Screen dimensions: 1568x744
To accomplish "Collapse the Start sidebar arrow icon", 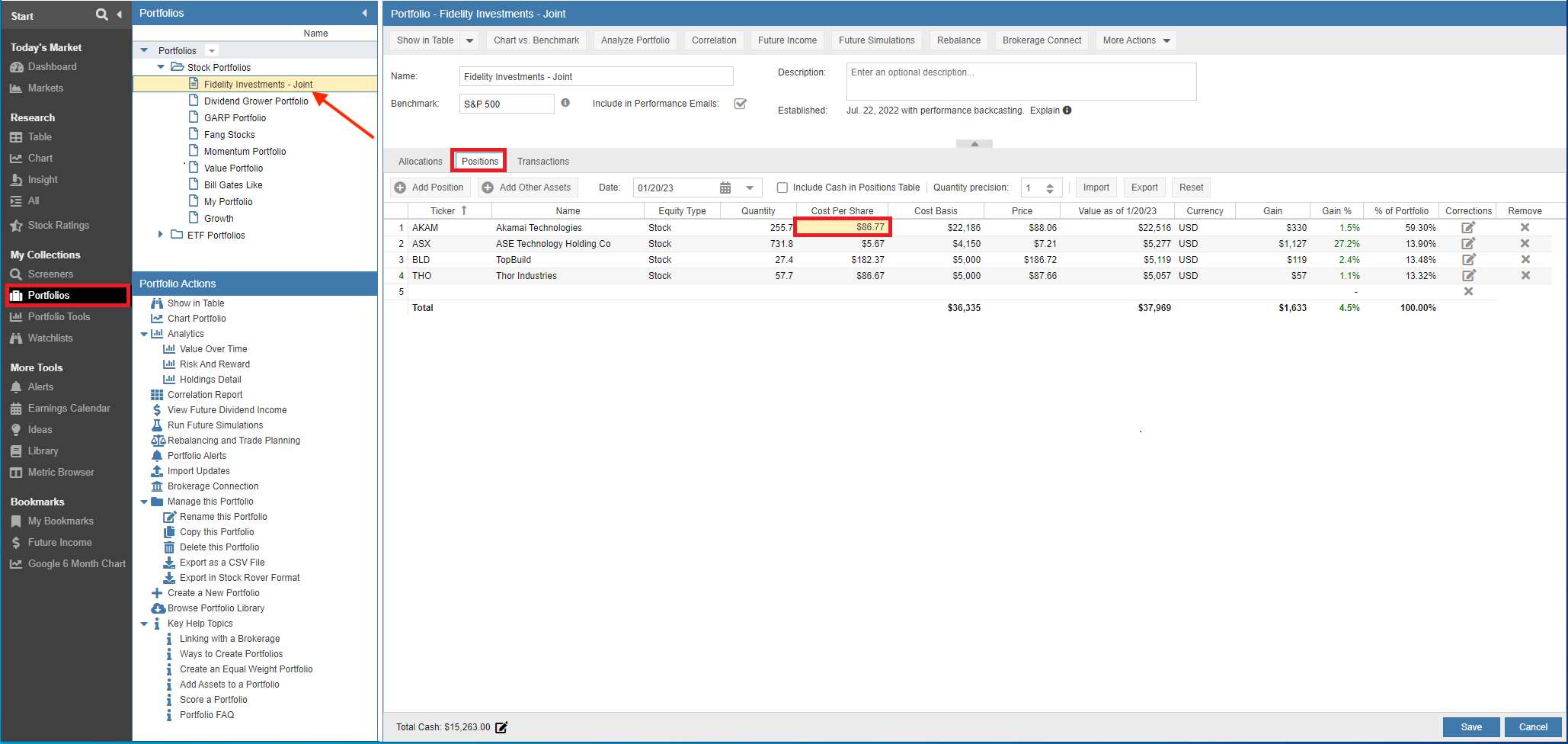I will (120, 14).
